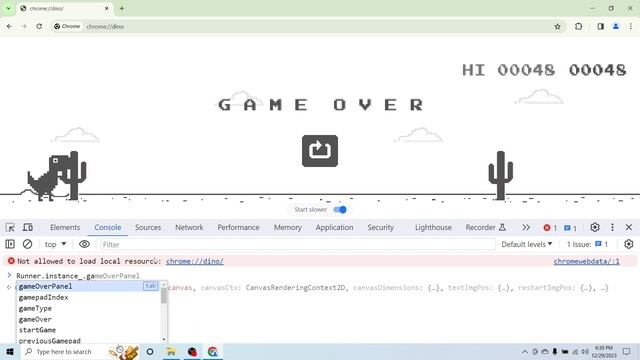640x360 pixels.
Task: Restart the dino game with the replay icon
Action: 320,151
